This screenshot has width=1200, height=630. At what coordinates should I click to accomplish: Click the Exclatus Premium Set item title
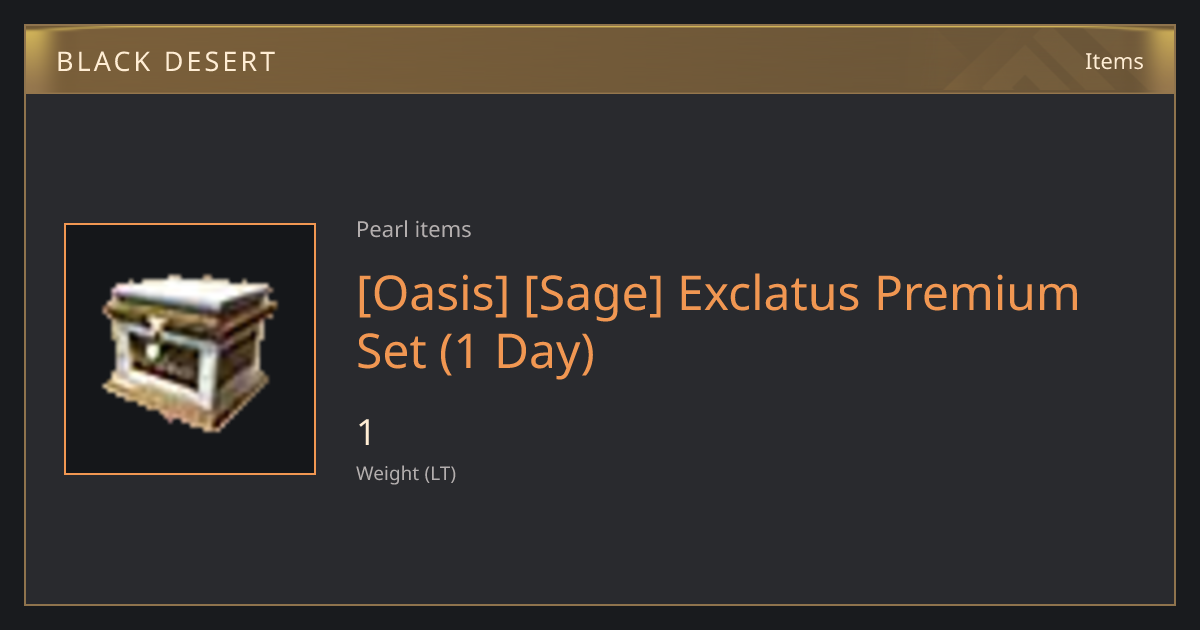click(x=718, y=323)
